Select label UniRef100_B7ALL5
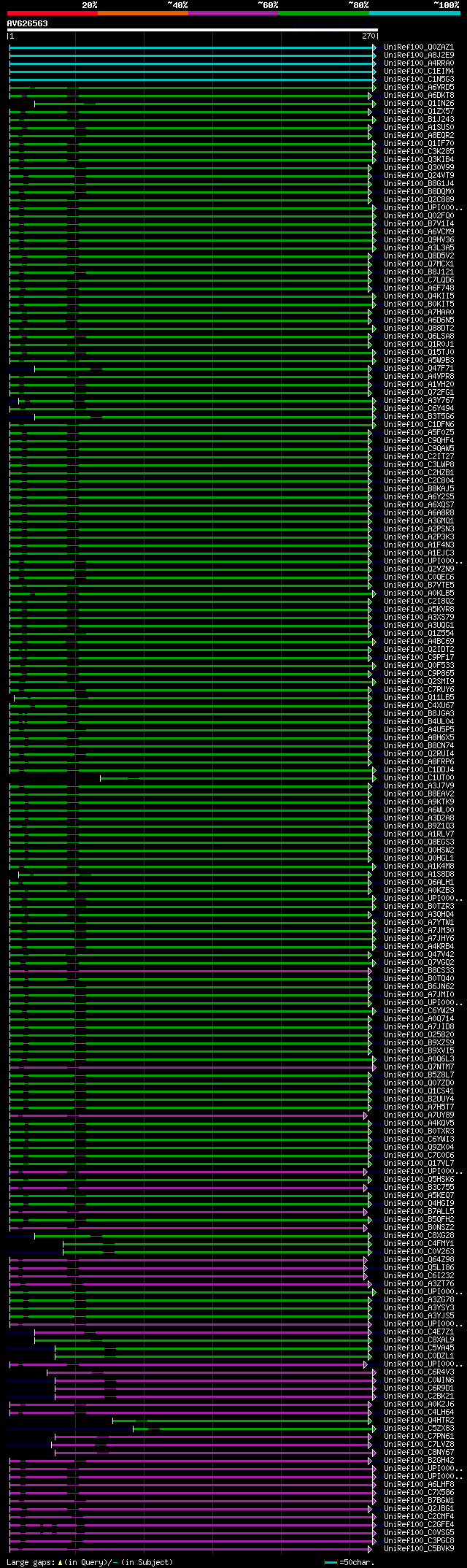Screen dimensions: 467x1568 point(419,1211)
